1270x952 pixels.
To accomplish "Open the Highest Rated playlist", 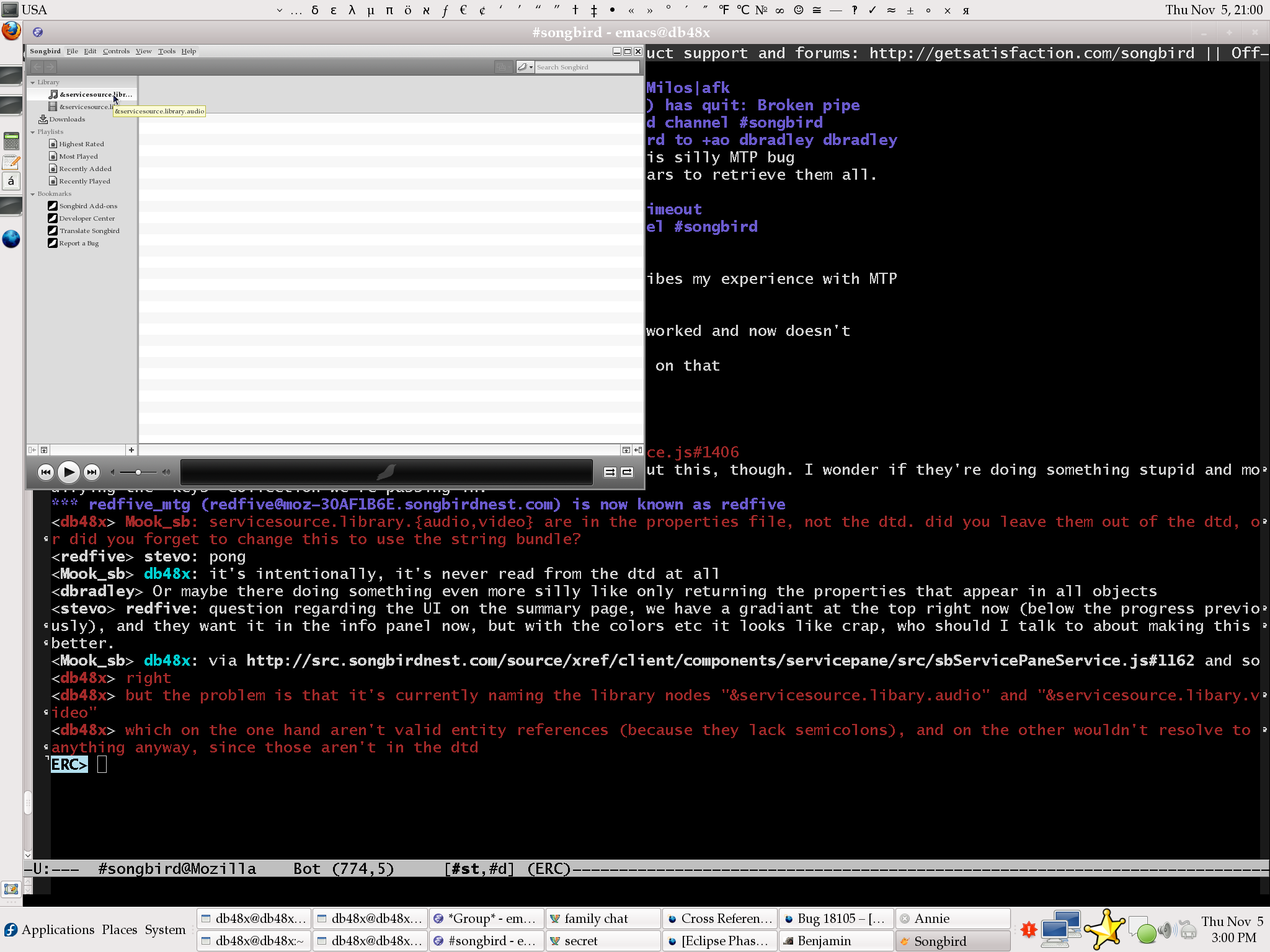I will click(x=76, y=144).
